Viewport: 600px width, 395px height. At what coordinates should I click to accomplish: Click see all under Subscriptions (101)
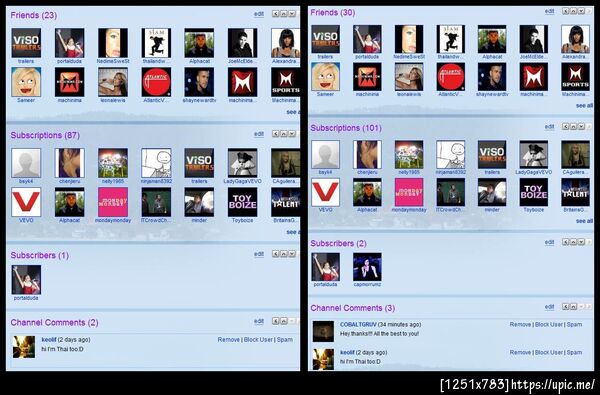(x=584, y=221)
